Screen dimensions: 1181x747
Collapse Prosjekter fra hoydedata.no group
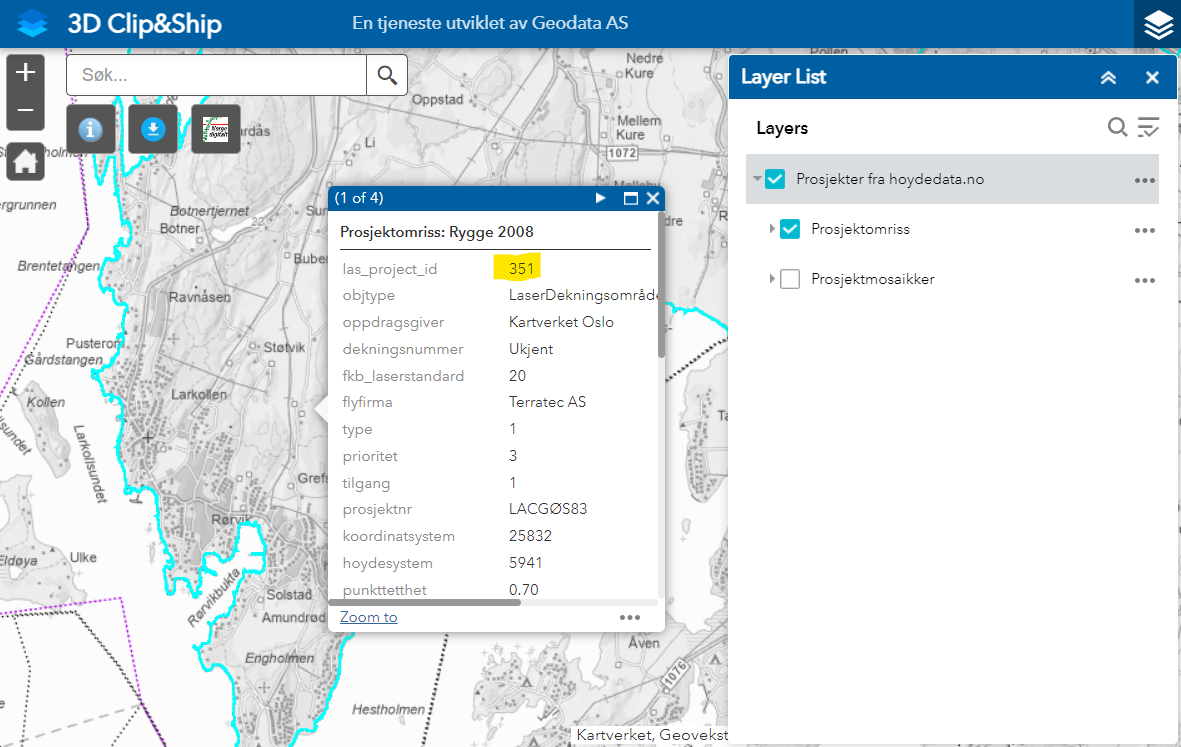[x=757, y=179]
